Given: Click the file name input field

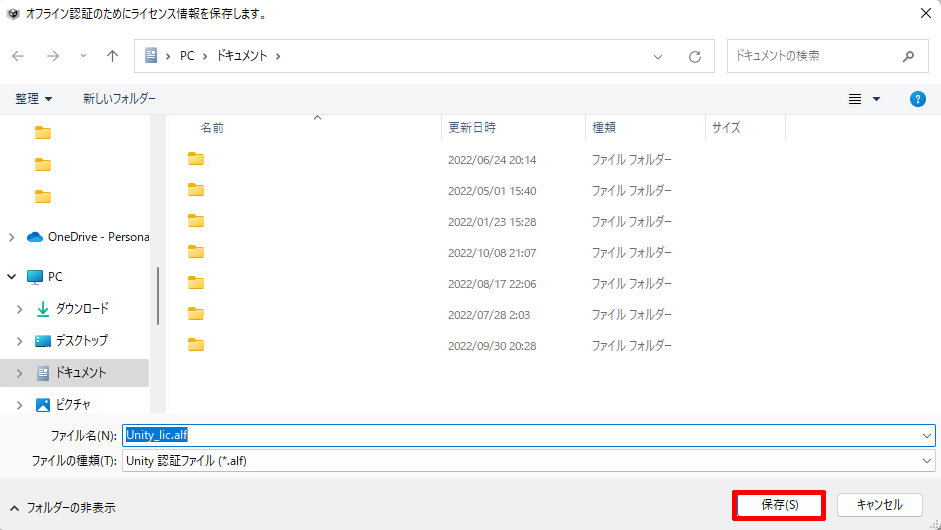Looking at the screenshot, I should [520, 435].
